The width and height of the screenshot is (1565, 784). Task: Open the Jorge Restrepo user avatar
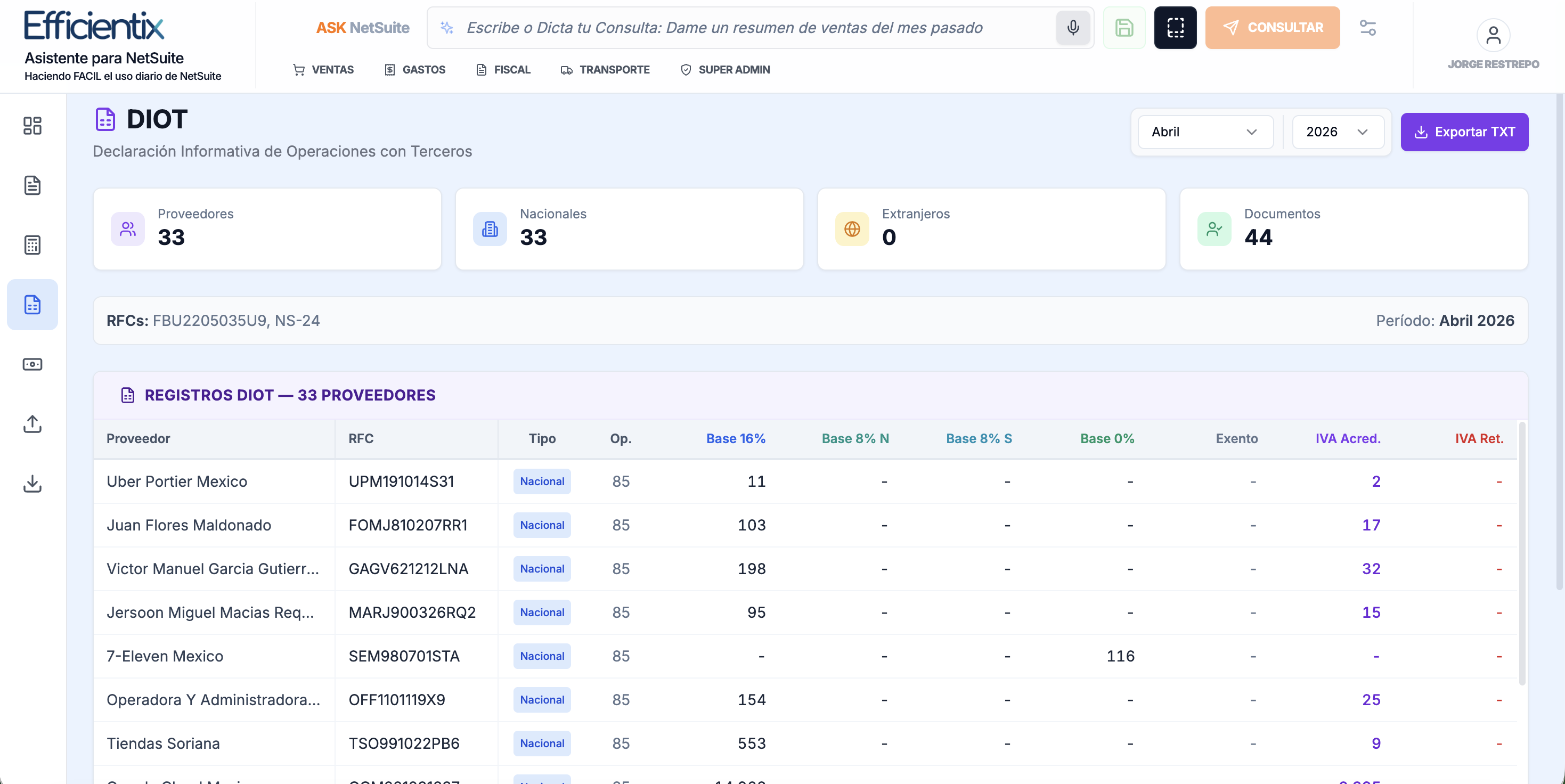click(x=1493, y=35)
